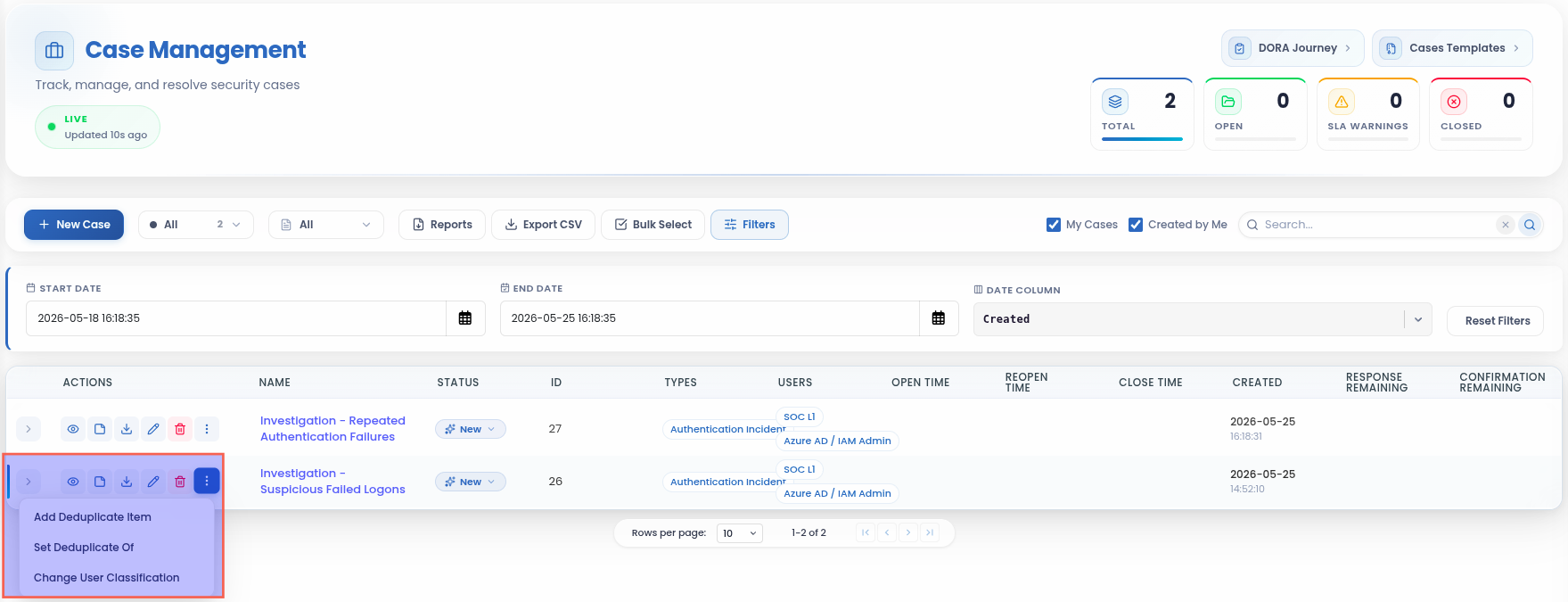Create a case with the New Case button

tap(74, 225)
